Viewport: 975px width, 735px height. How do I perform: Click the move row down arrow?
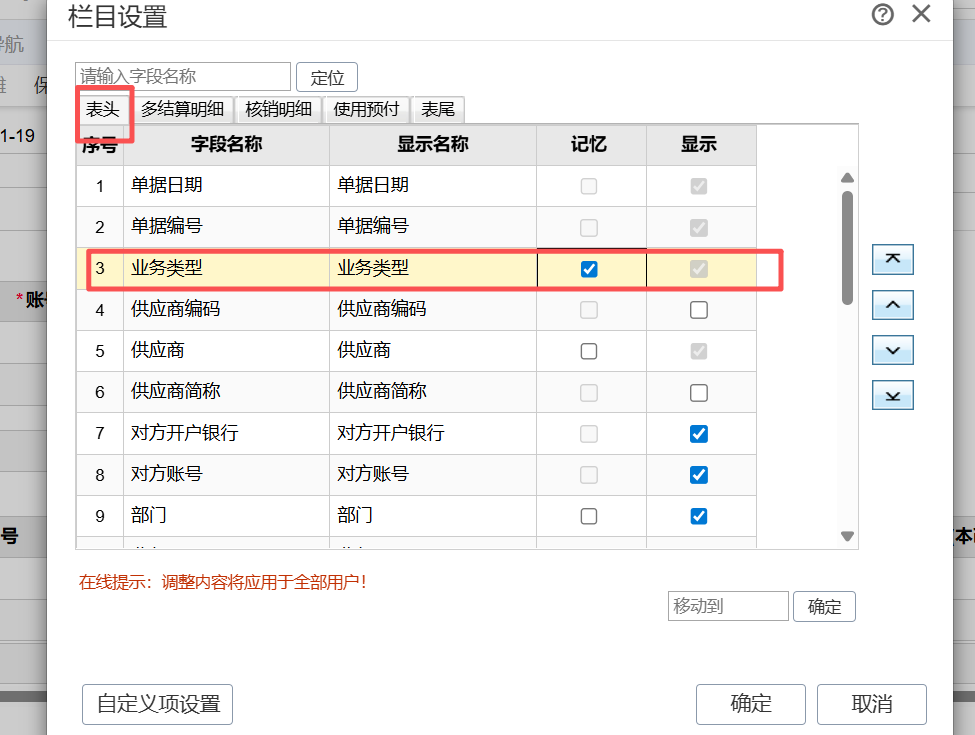point(893,350)
